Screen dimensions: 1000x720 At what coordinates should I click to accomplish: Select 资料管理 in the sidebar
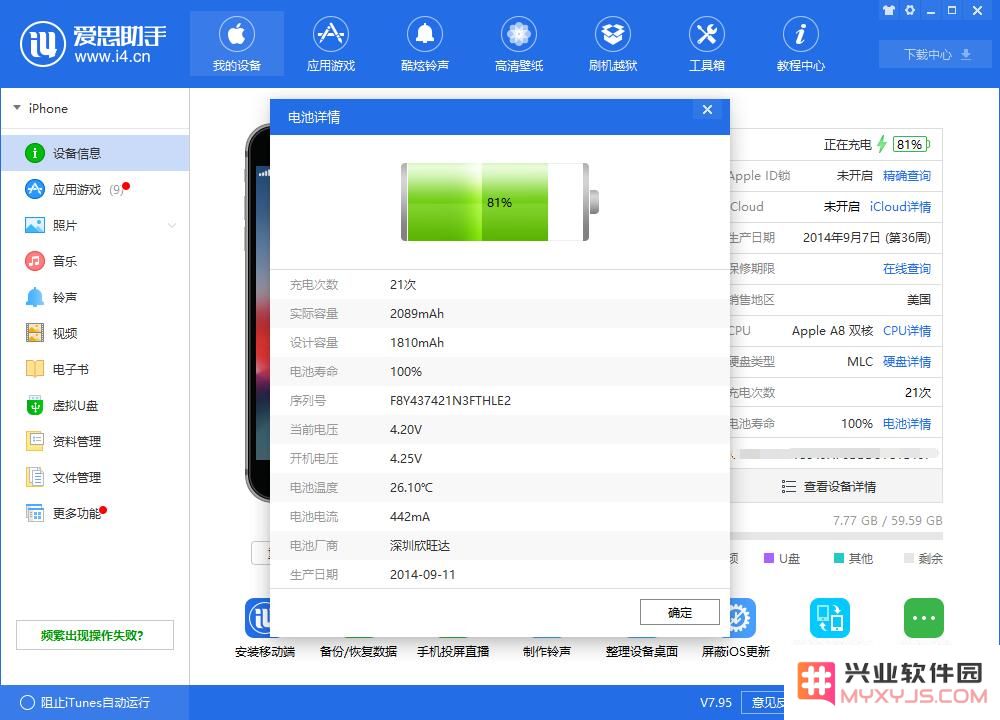(95, 441)
